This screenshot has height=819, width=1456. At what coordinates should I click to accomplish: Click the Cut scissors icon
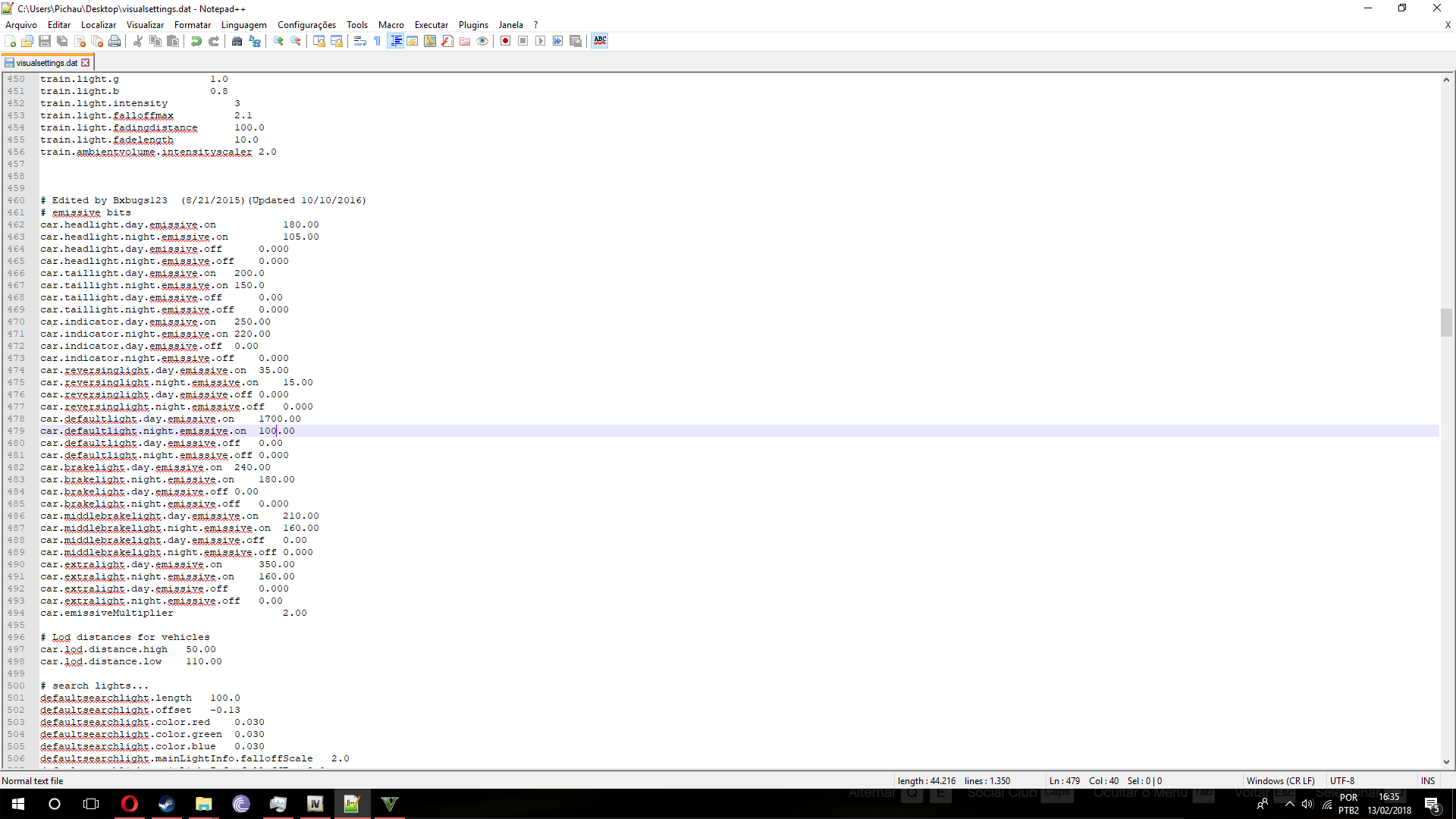[x=138, y=41]
